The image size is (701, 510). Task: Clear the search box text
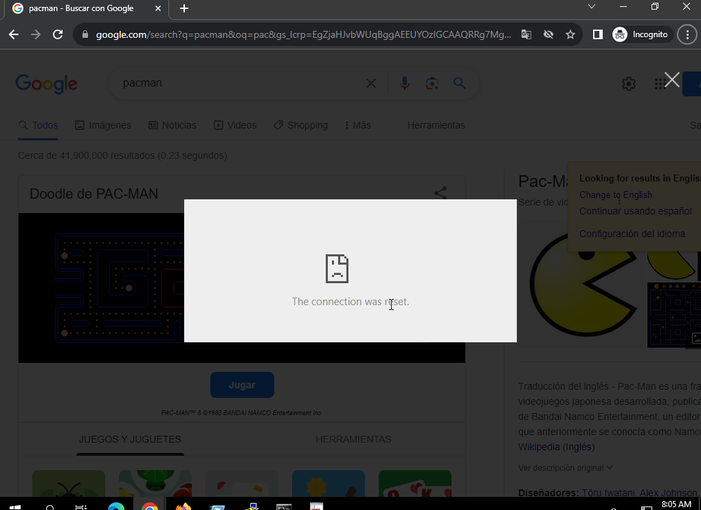click(371, 83)
